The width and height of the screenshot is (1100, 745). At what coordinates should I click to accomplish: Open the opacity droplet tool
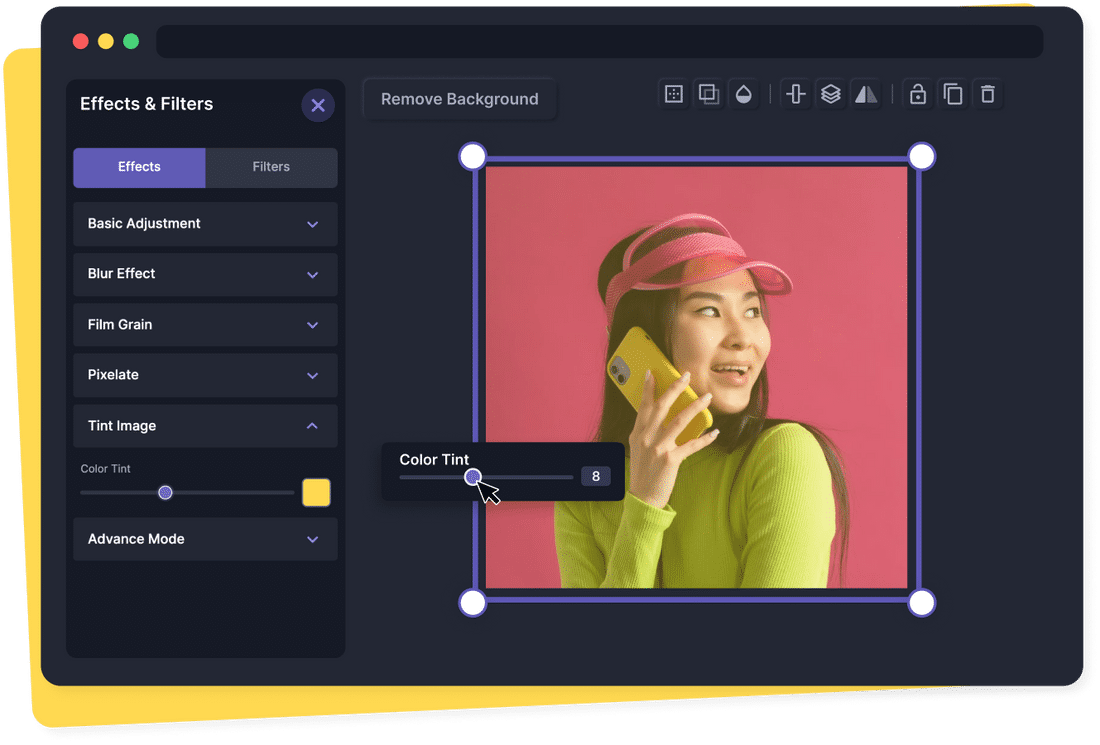(x=743, y=94)
